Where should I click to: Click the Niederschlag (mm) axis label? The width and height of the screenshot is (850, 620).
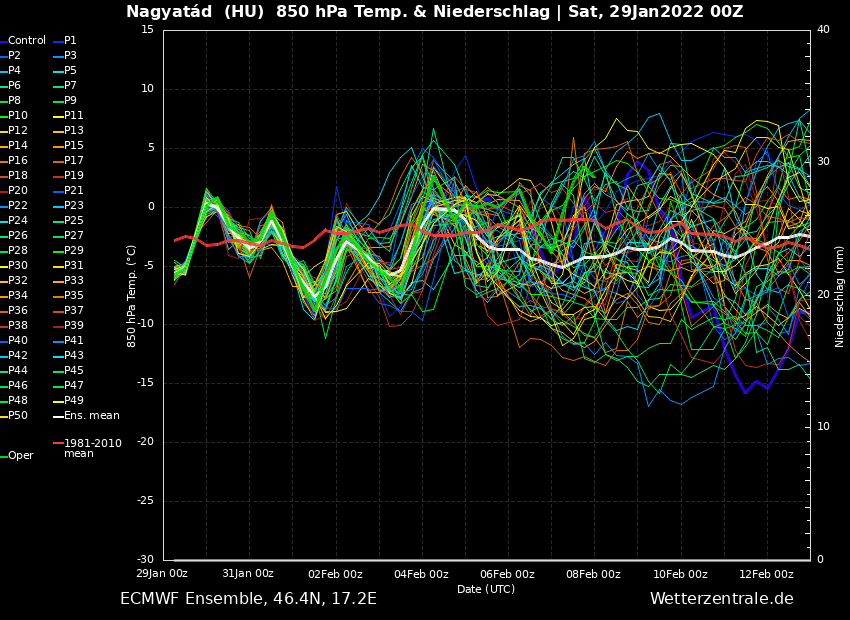(x=840, y=296)
